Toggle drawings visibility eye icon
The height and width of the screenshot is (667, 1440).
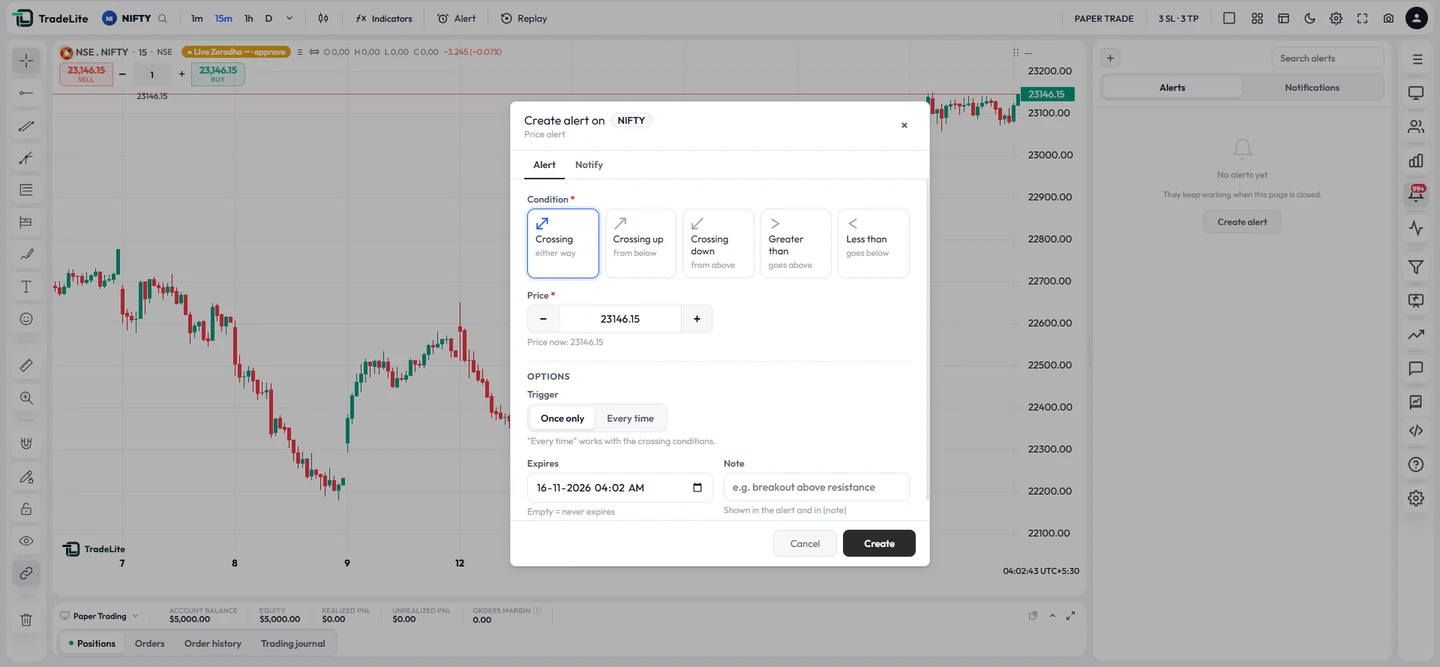tap(26, 541)
